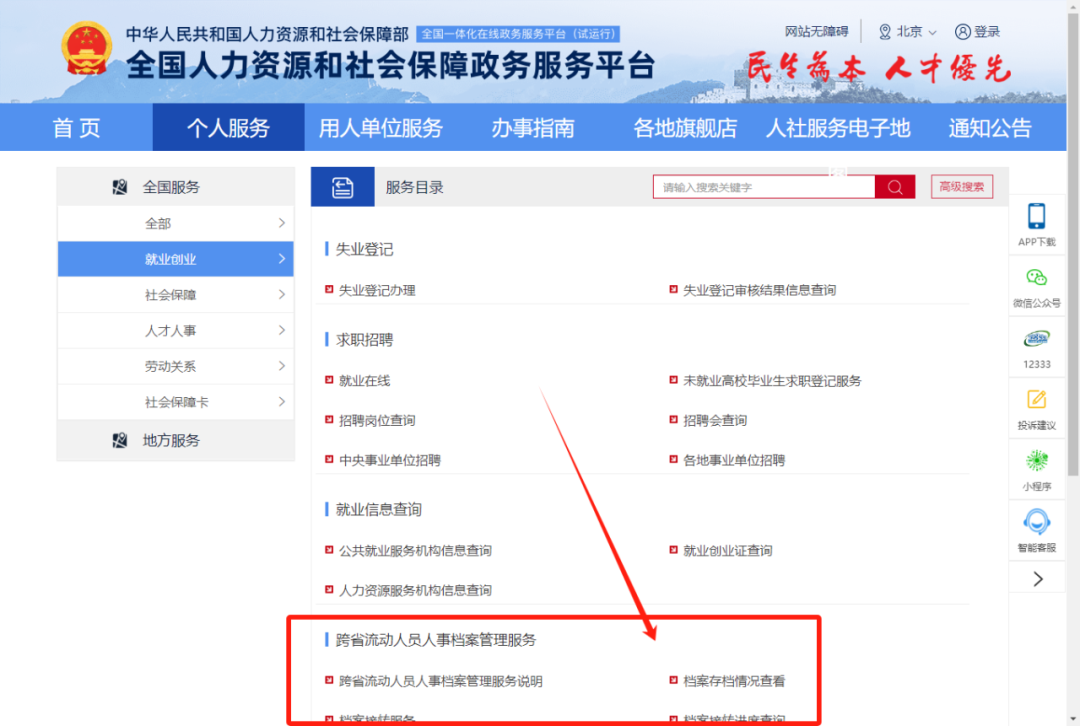Click the 高级搜索 advanced search button

coord(961,186)
